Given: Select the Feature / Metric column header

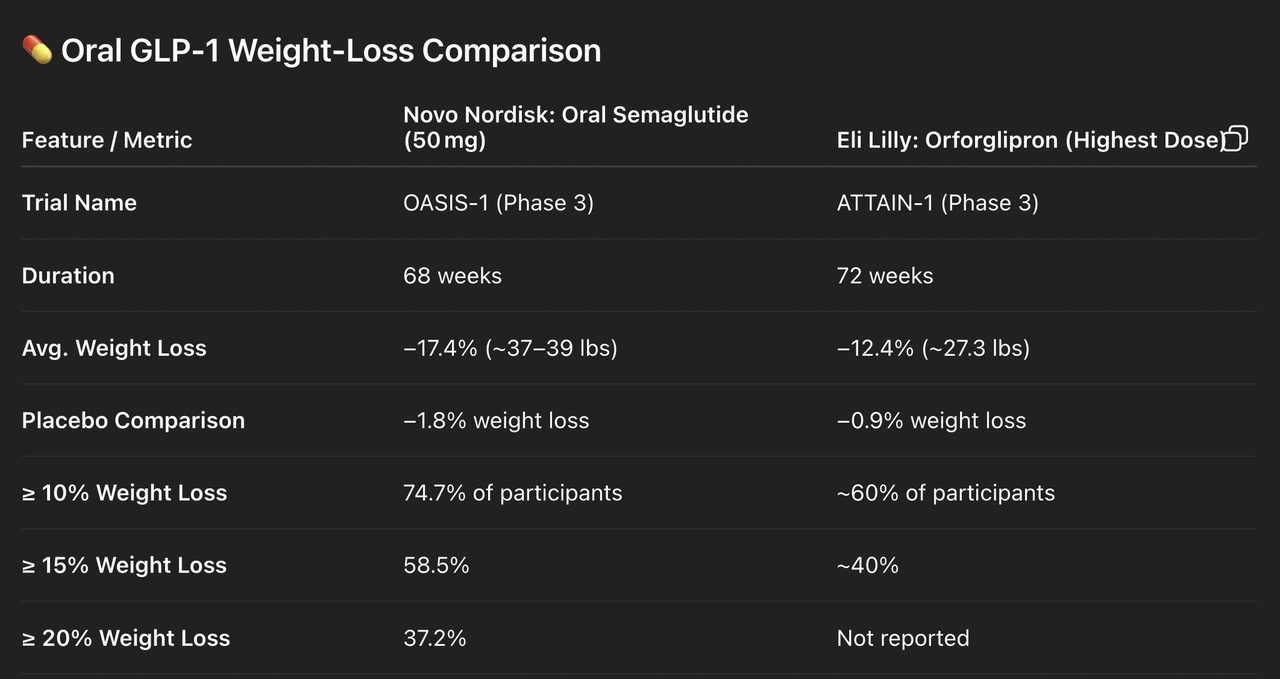Looking at the screenshot, I should pos(107,140).
